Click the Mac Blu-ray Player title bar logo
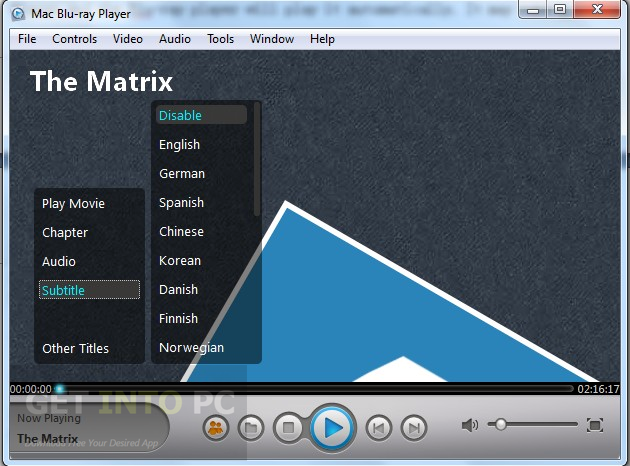Screen dimensions: 630x466 click(x=18, y=14)
